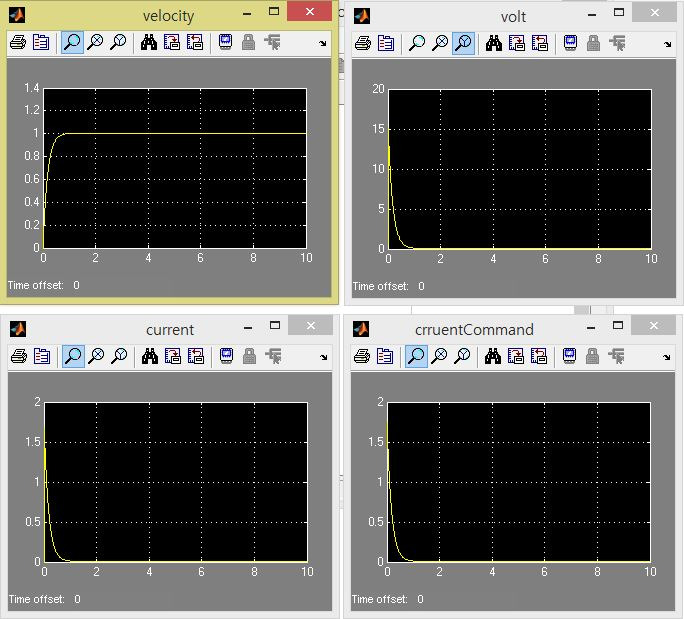
Task: Open Parameters in velocity scope
Action: click(x=41, y=42)
